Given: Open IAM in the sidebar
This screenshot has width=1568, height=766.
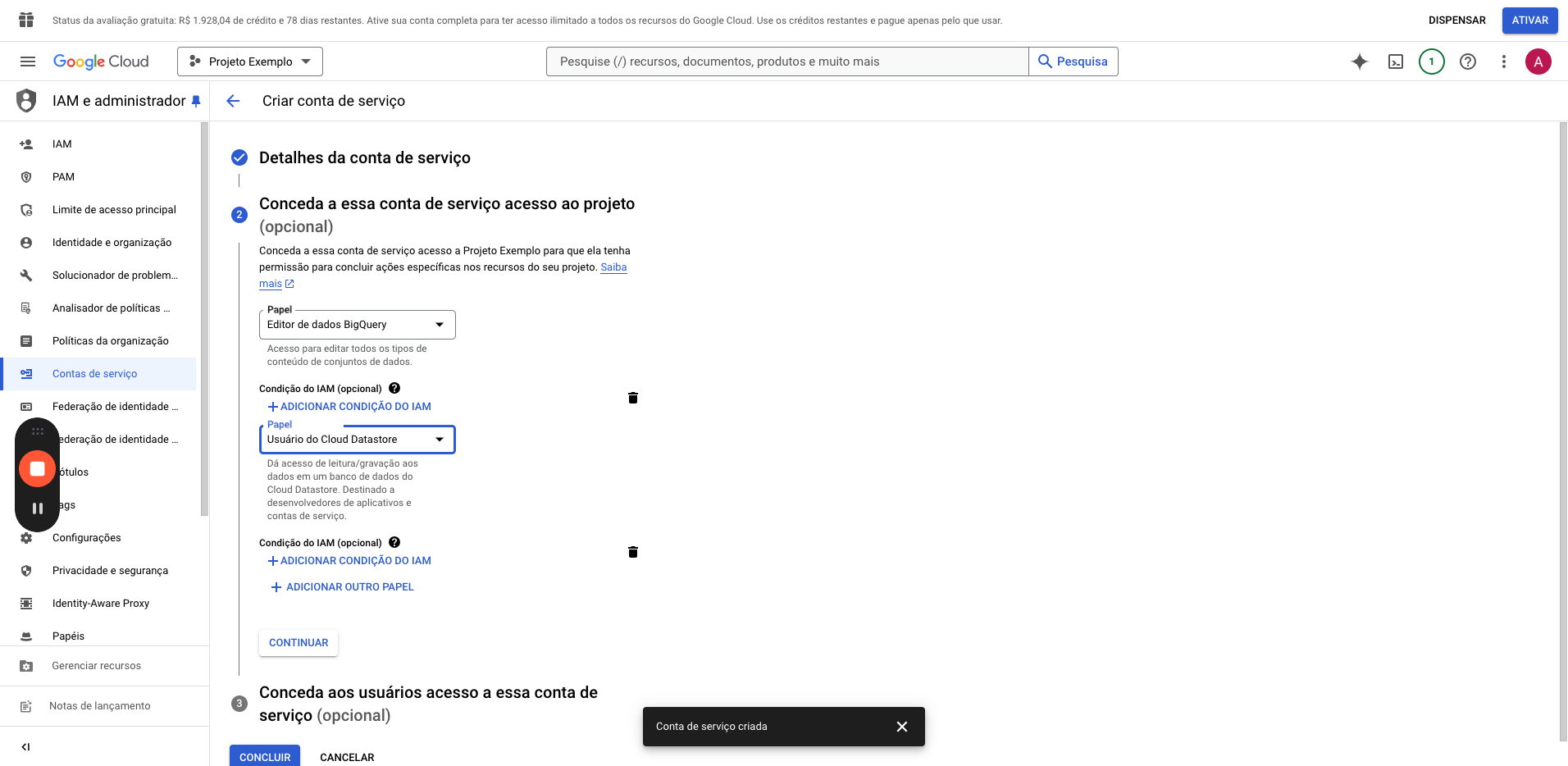Looking at the screenshot, I should click(x=98, y=144).
